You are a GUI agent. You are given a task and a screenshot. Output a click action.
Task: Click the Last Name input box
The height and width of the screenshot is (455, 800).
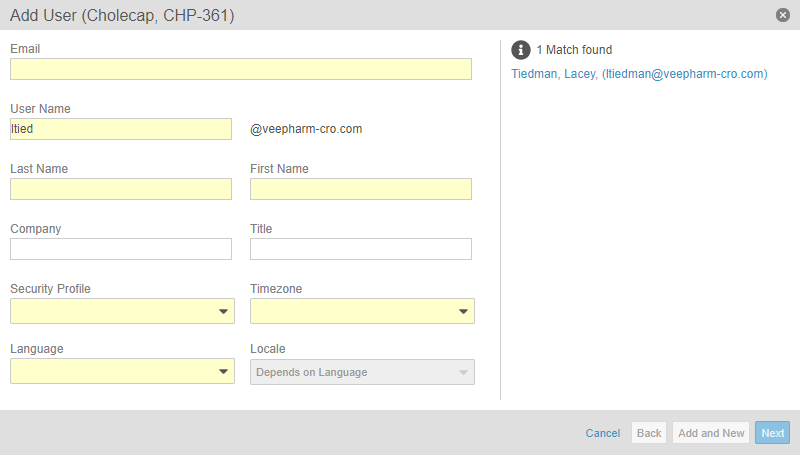[121, 189]
